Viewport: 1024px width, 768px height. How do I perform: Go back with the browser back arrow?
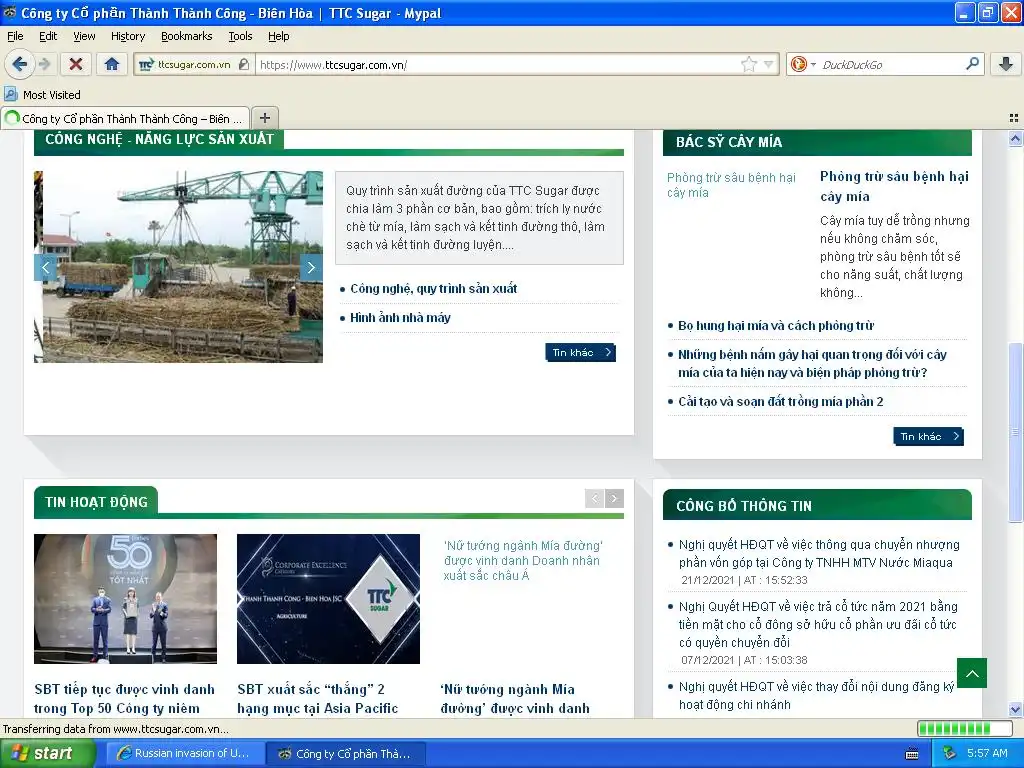(19, 64)
